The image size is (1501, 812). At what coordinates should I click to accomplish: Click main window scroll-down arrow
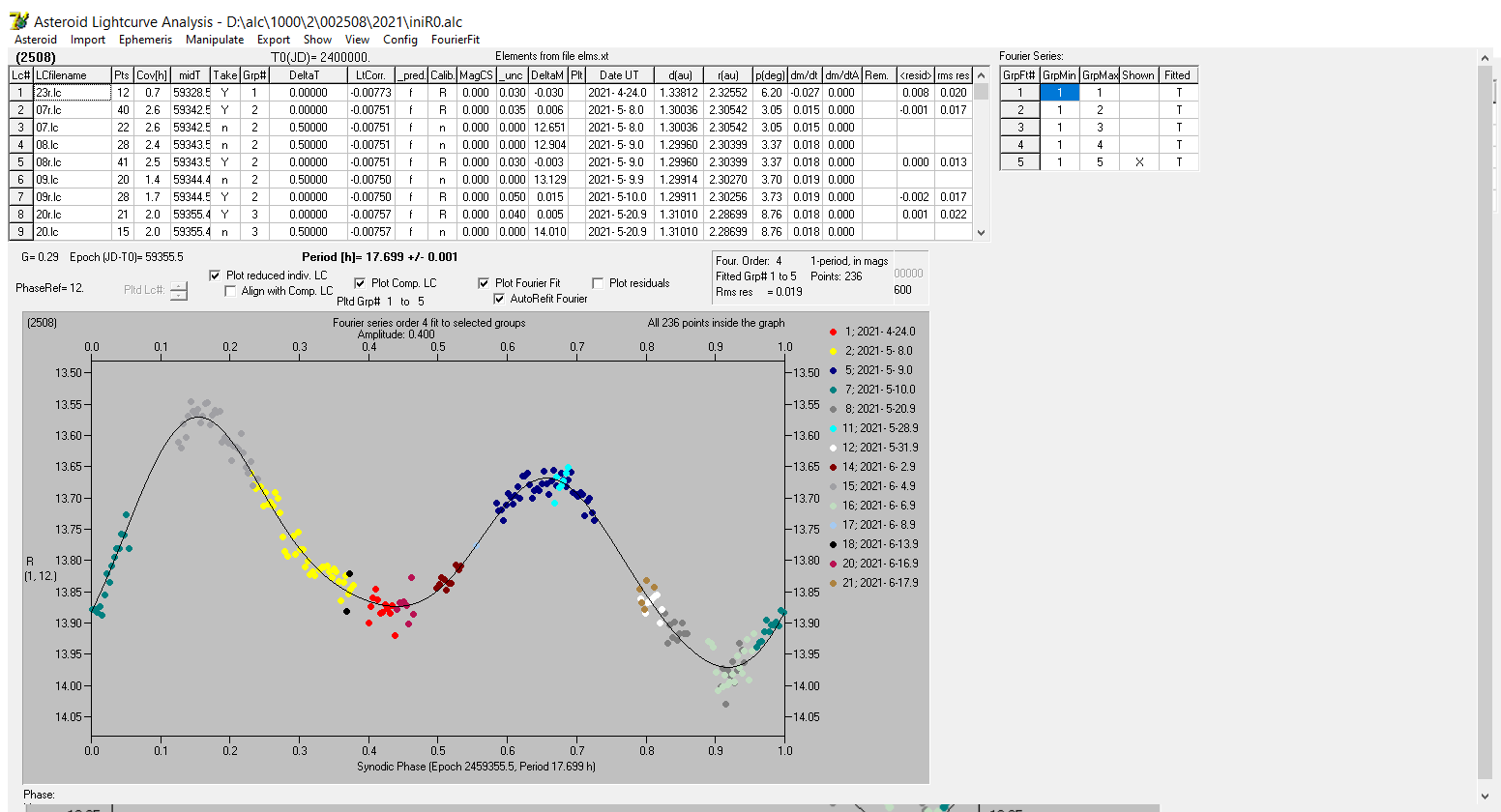click(1486, 797)
